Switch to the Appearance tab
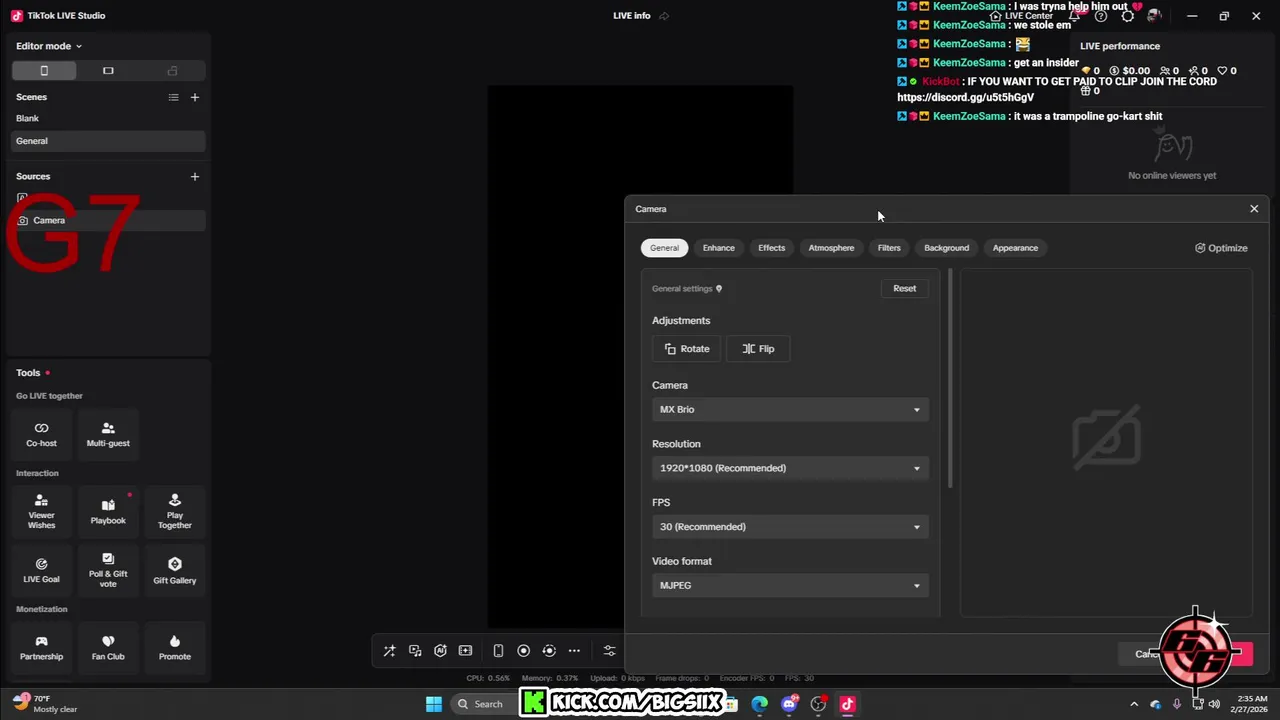Image resolution: width=1280 pixels, height=720 pixels. pyautogui.click(x=1015, y=248)
